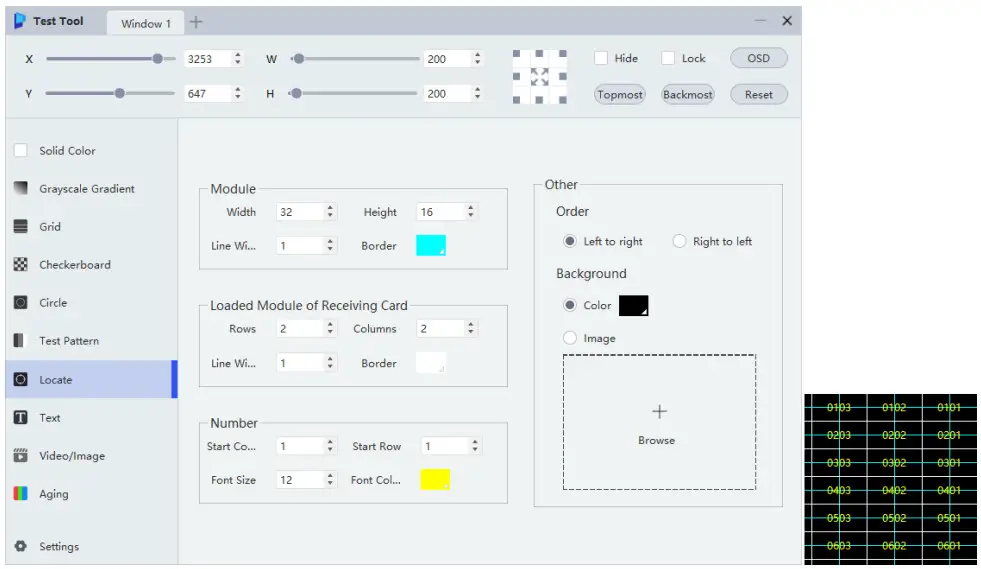Adjust Font Size spinner arrows
Image resolution: width=981 pixels, height=569 pixels.
330,479
